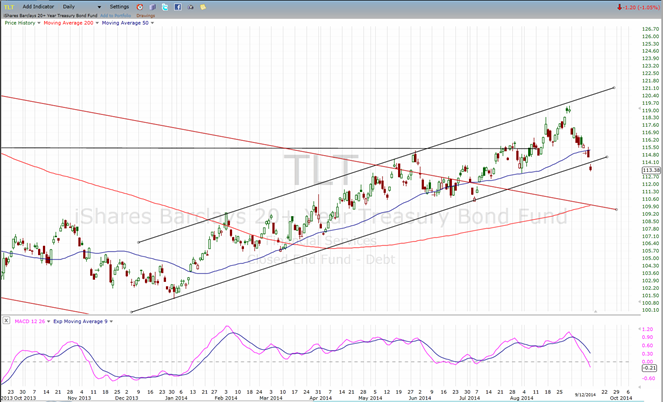Share the chart on Facebook
663x402 pixels.
coord(178,7)
